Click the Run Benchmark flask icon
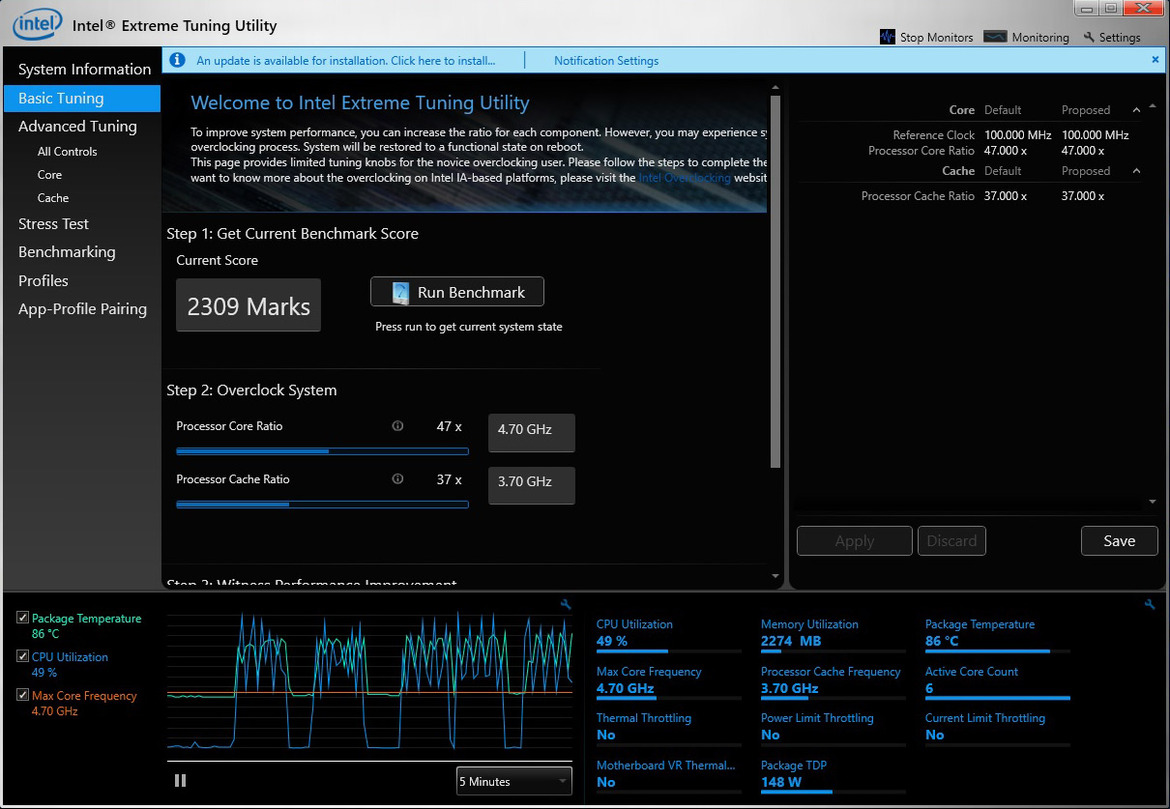The height and width of the screenshot is (809, 1170). [401, 293]
